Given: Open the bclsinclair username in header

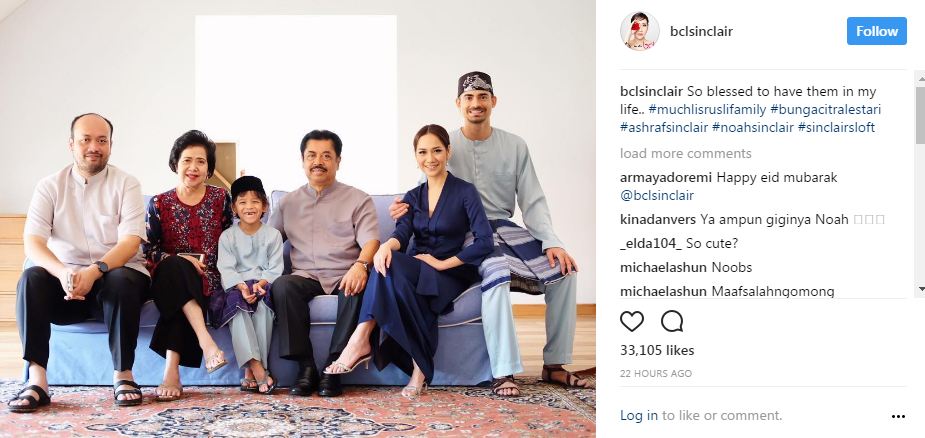Looking at the screenshot, I should click(701, 31).
